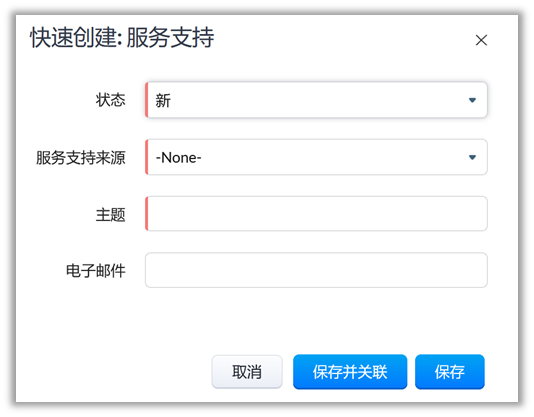Focus the 电子邮件 text input
Screen dimensions: 534x417
(x=316, y=270)
